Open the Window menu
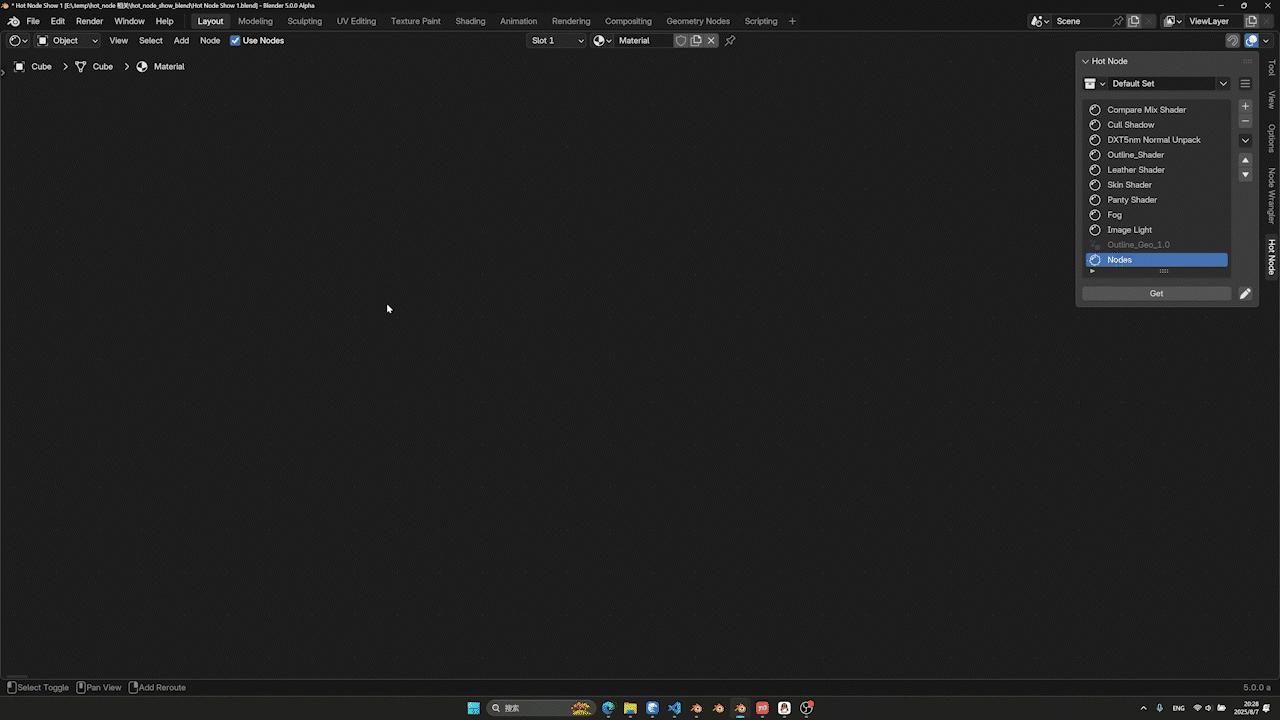The height and width of the screenshot is (720, 1280). coord(129,21)
